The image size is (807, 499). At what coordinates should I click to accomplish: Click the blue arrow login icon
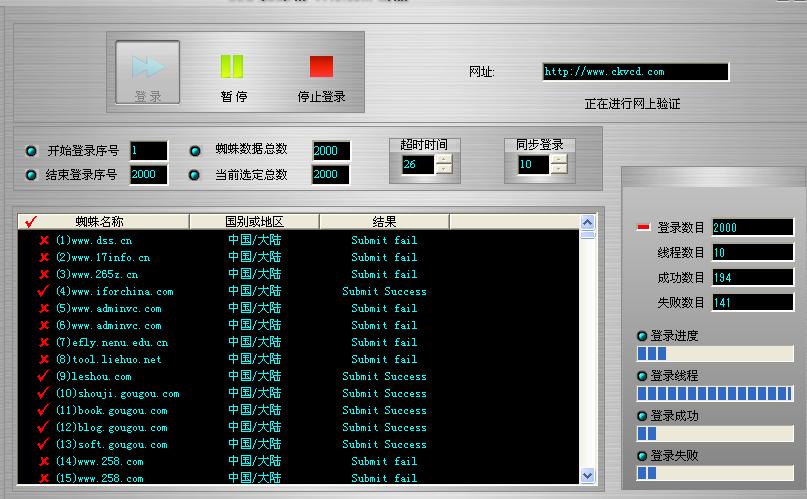click(x=148, y=67)
